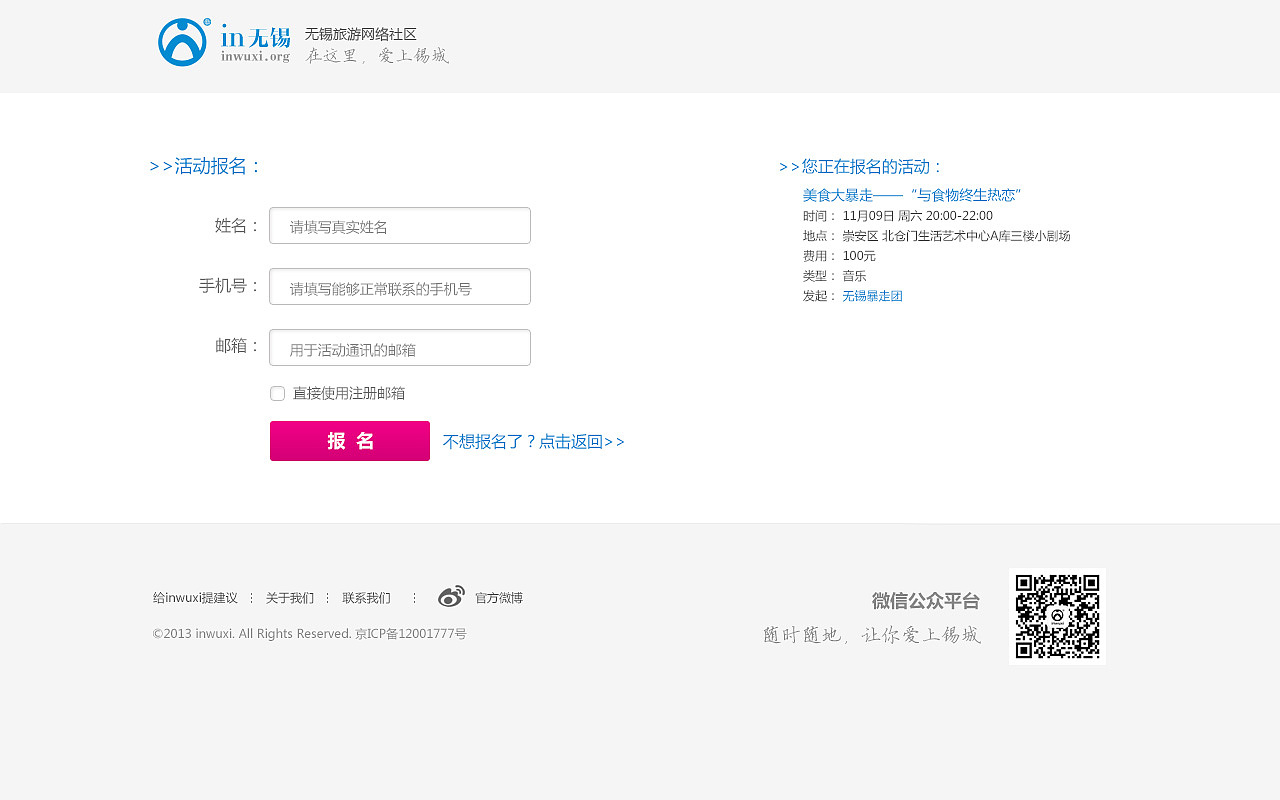Open the Weibo icon in footer
1280x800 pixels.
(x=451, y=597)
